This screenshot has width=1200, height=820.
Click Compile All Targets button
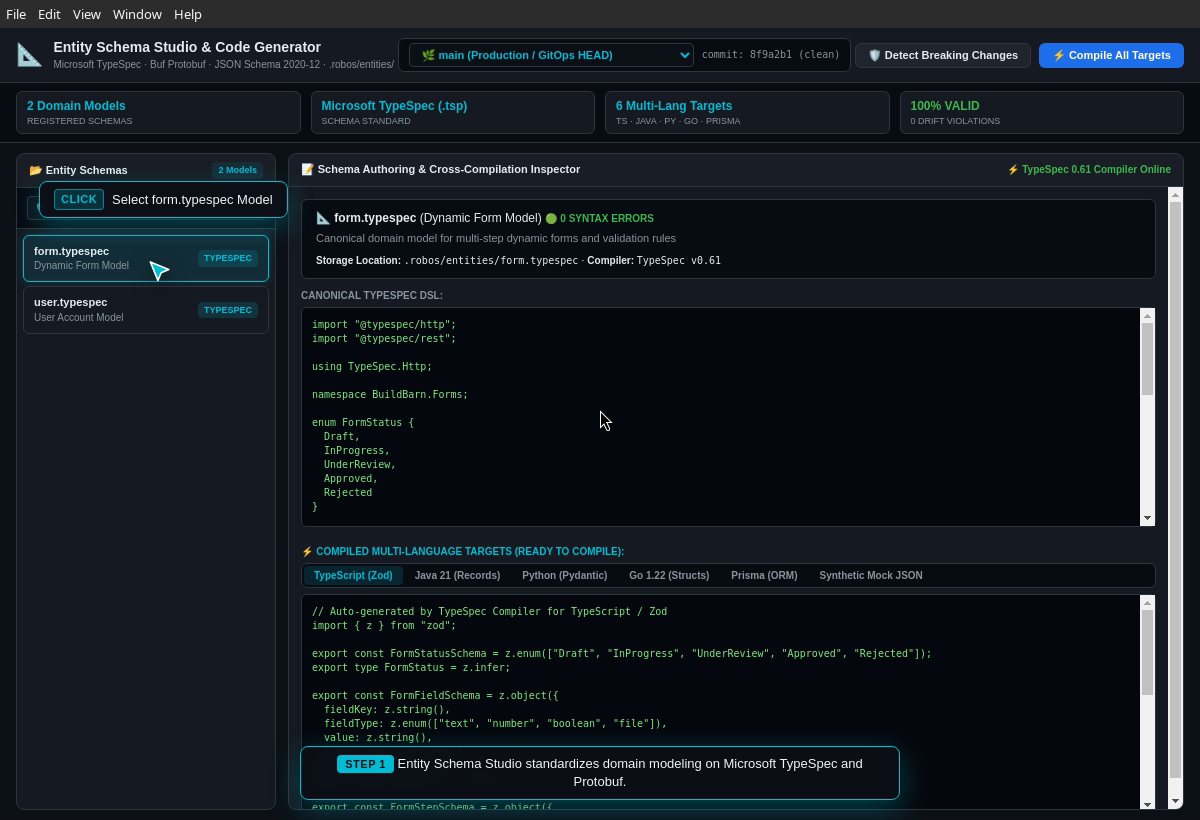click(x=1111, y=55)
